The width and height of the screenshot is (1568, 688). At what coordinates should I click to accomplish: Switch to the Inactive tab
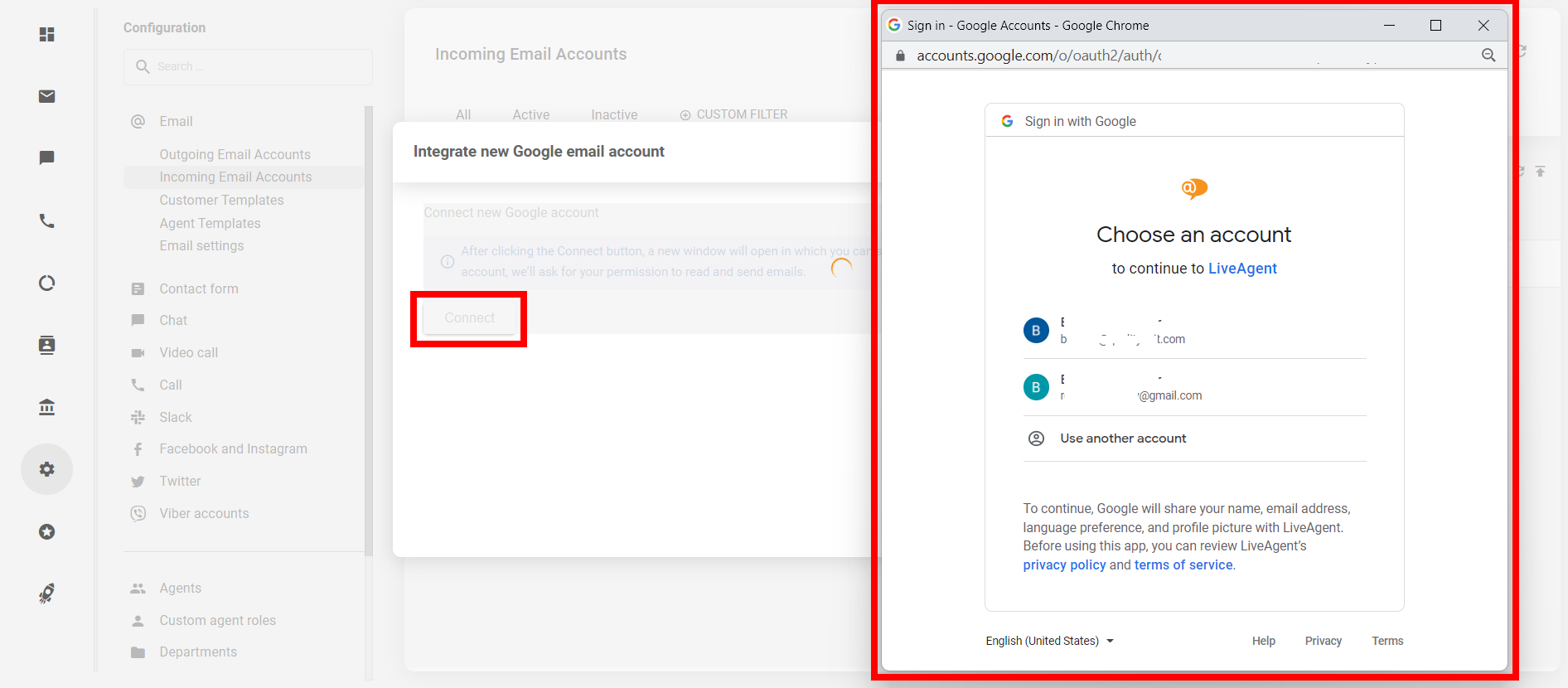614,114
